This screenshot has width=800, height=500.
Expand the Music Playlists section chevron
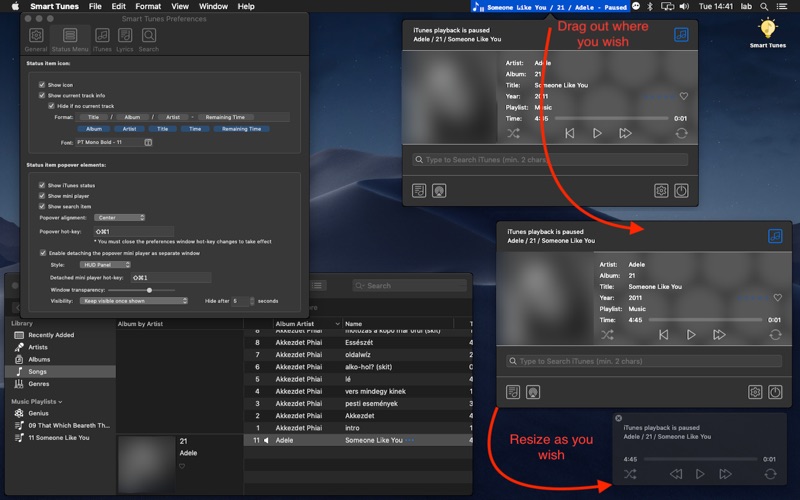coord(60,402)
